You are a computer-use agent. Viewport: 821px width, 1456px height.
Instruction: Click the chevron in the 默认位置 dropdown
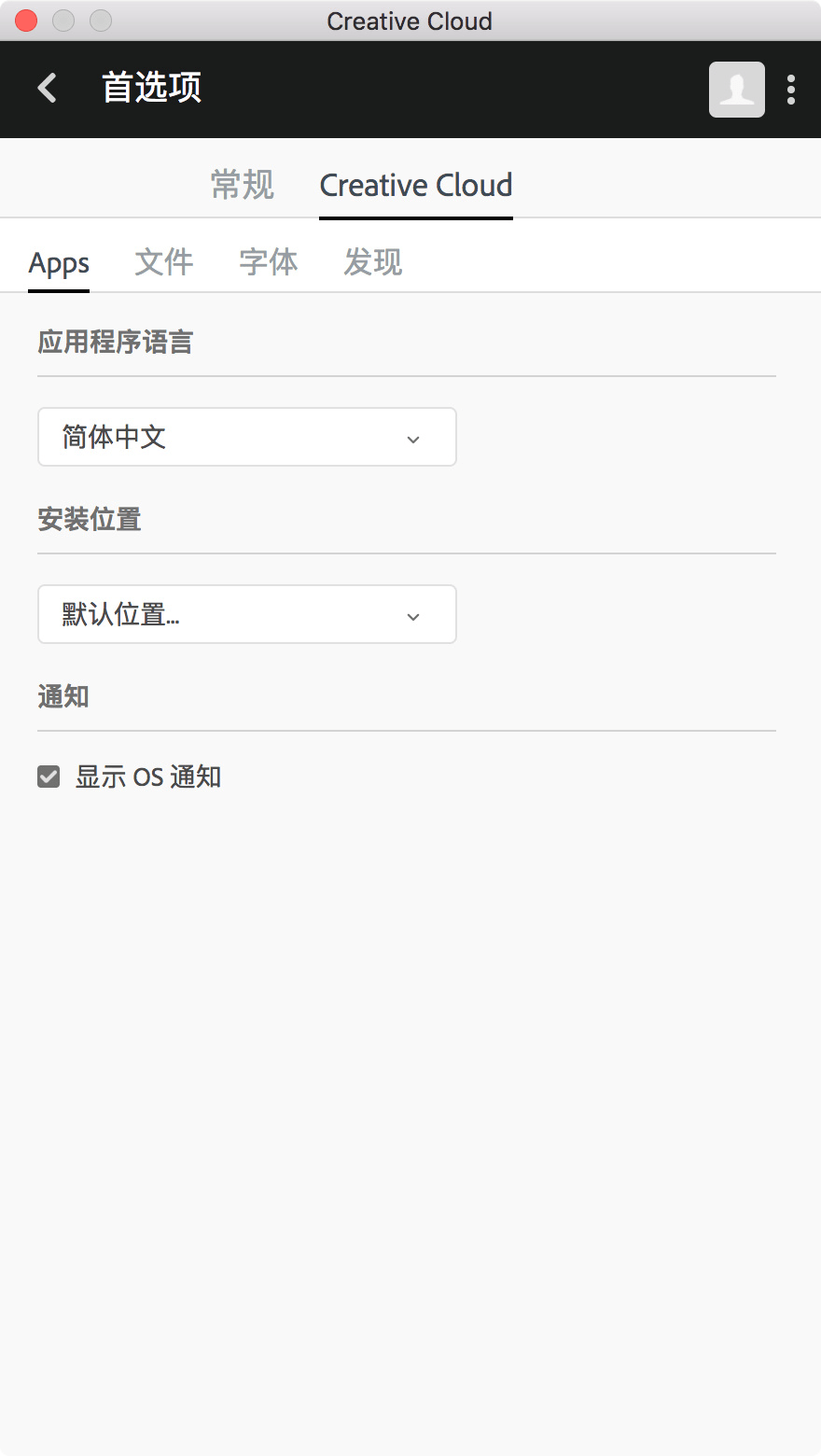(x=413, y=616)
